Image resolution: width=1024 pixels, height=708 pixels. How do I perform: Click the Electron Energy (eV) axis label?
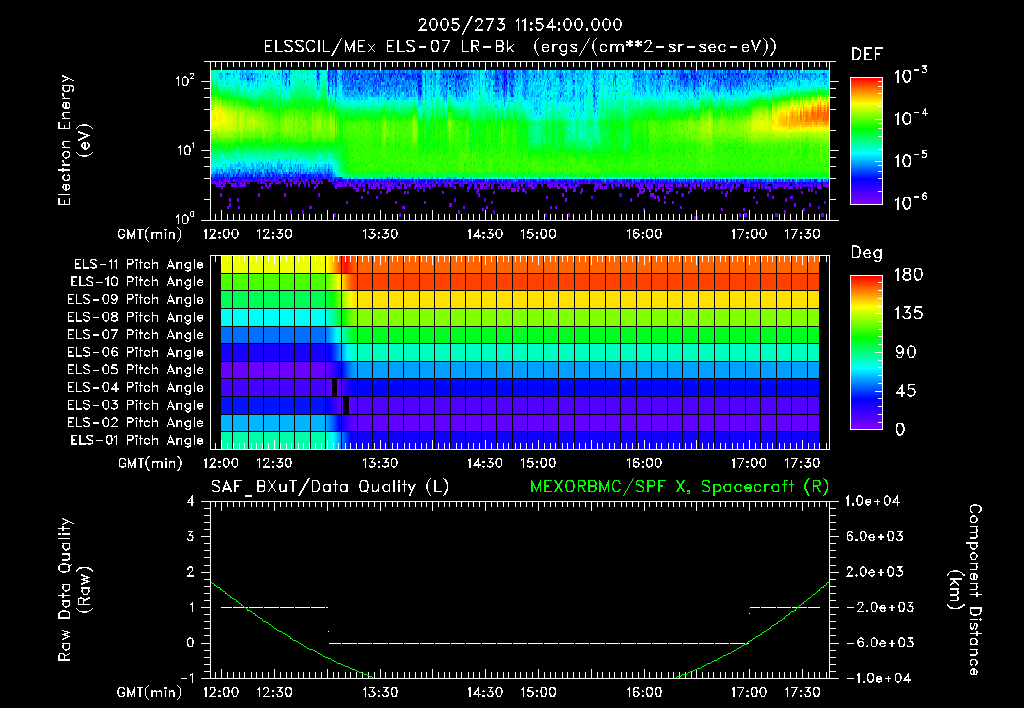click(74, 140)
